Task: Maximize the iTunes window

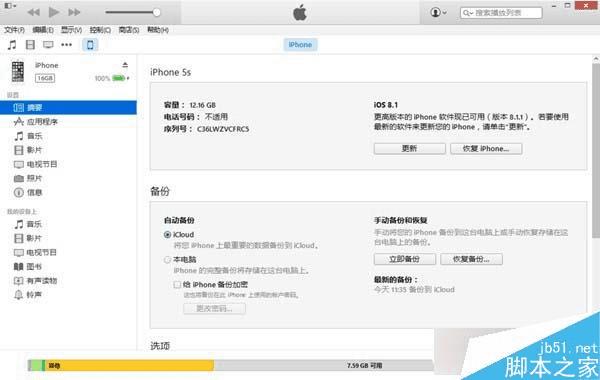Action: click(x=567, y=5)
